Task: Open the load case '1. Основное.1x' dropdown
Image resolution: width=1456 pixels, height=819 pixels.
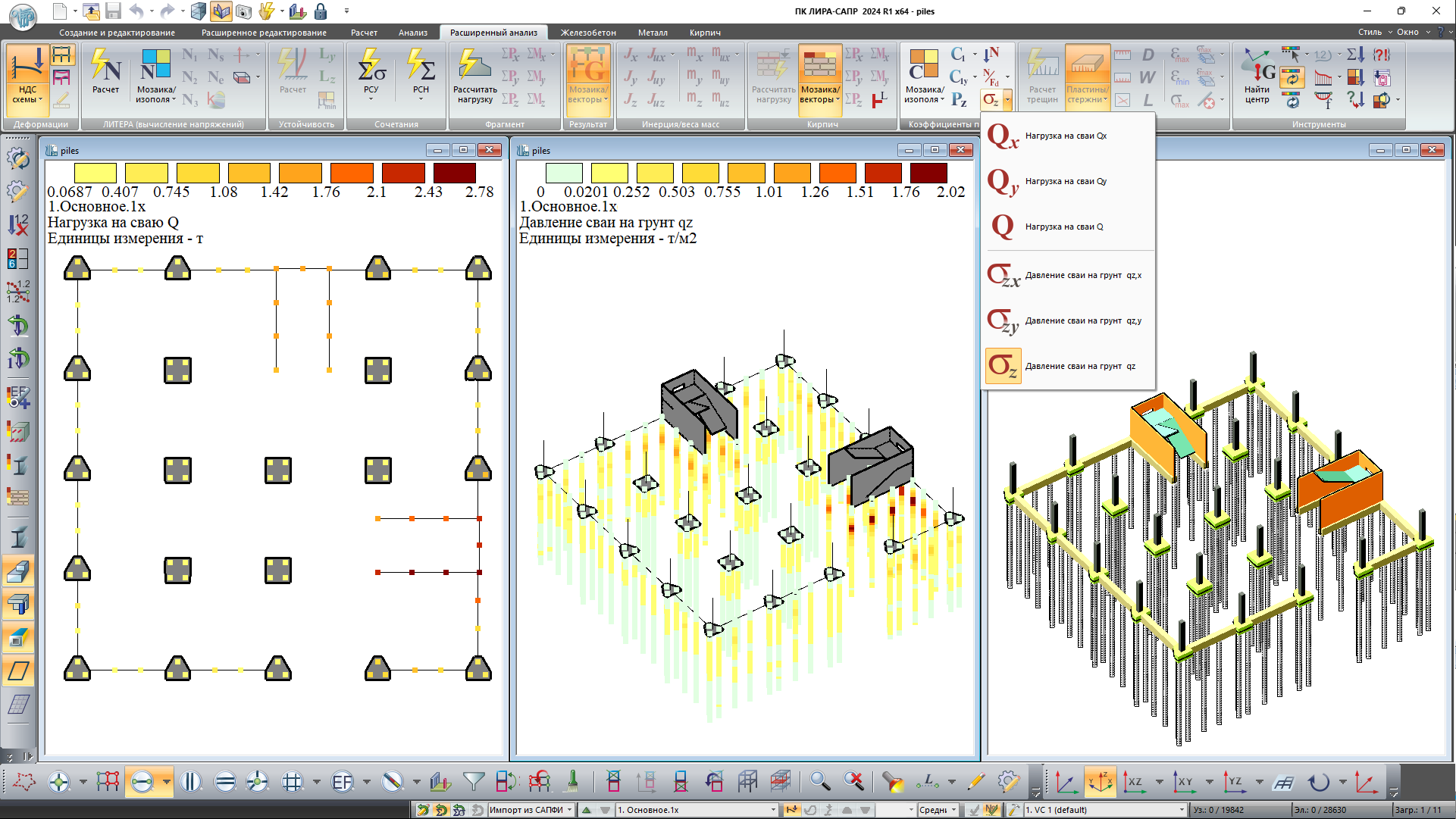Action: [x=773, y=810]
